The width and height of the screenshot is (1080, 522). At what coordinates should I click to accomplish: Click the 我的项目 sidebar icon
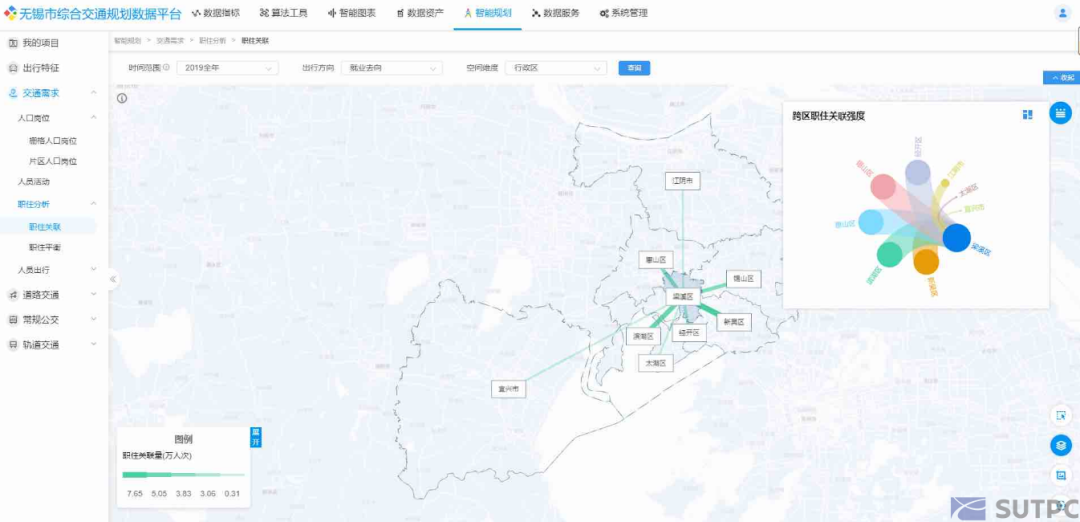tap(12, 43)
